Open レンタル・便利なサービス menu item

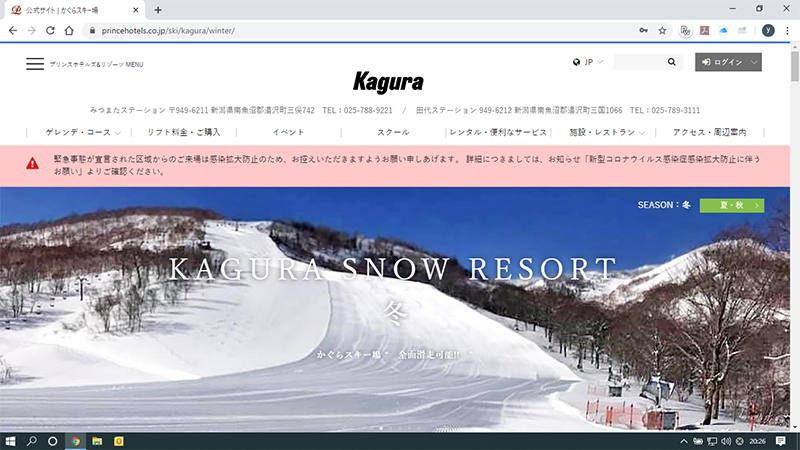click(x=498, y=132)
